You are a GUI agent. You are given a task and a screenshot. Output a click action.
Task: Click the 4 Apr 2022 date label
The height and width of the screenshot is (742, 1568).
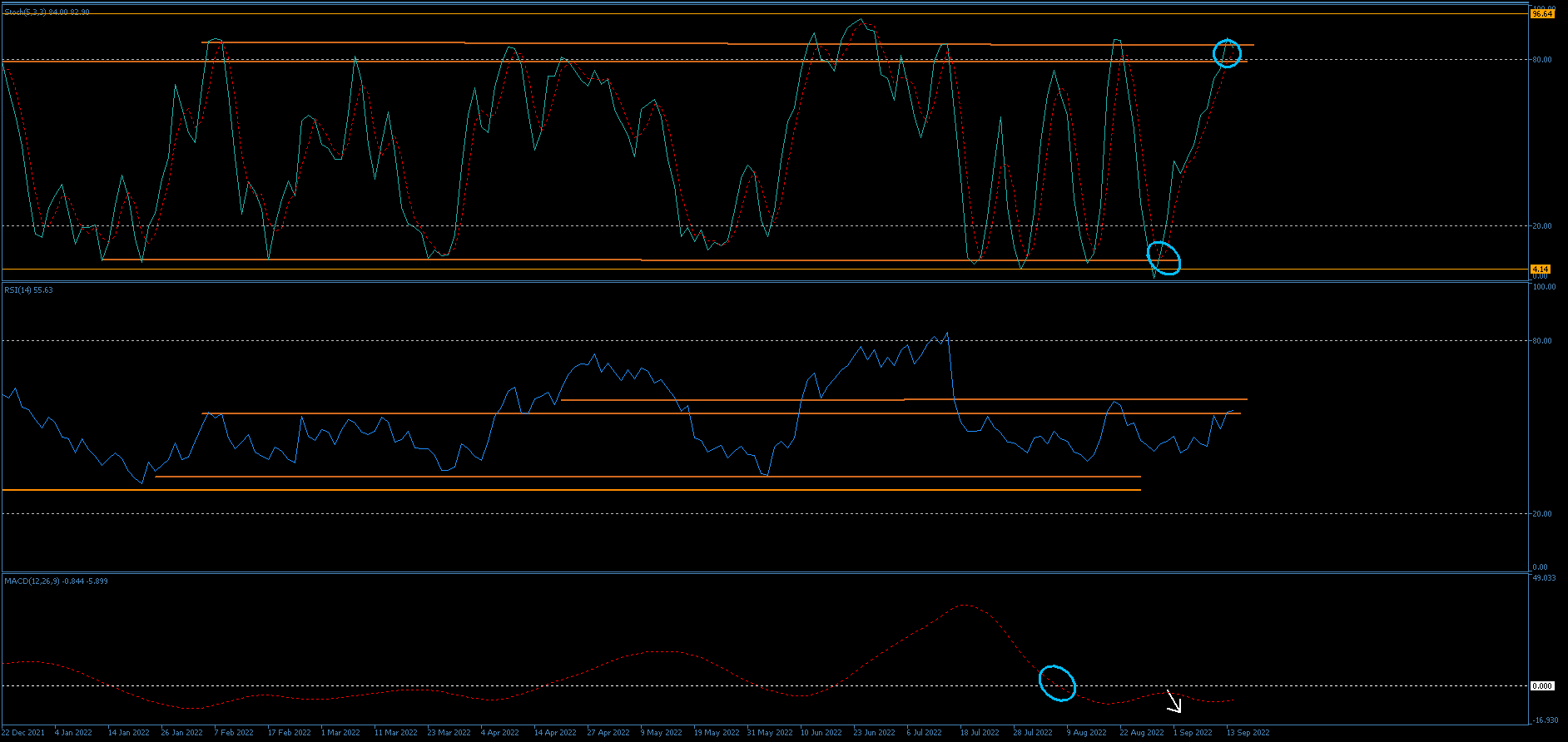[499, 733]
